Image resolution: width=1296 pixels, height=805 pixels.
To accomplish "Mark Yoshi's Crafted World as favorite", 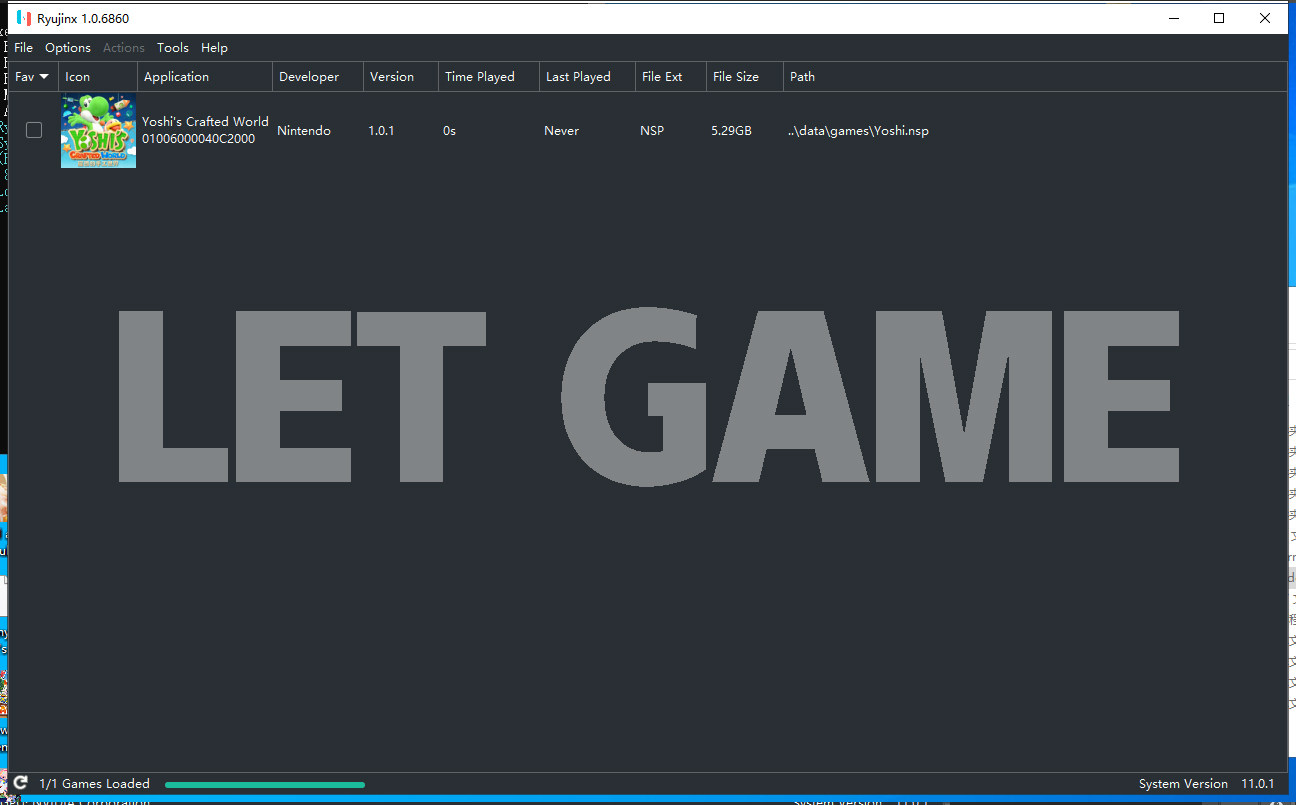I will coord(34,130).
